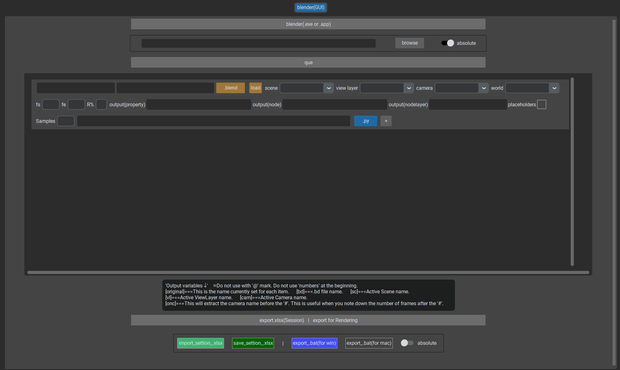Screen dimensions: 620x370
Task: Click the orange .blend button
Action: 231,88
